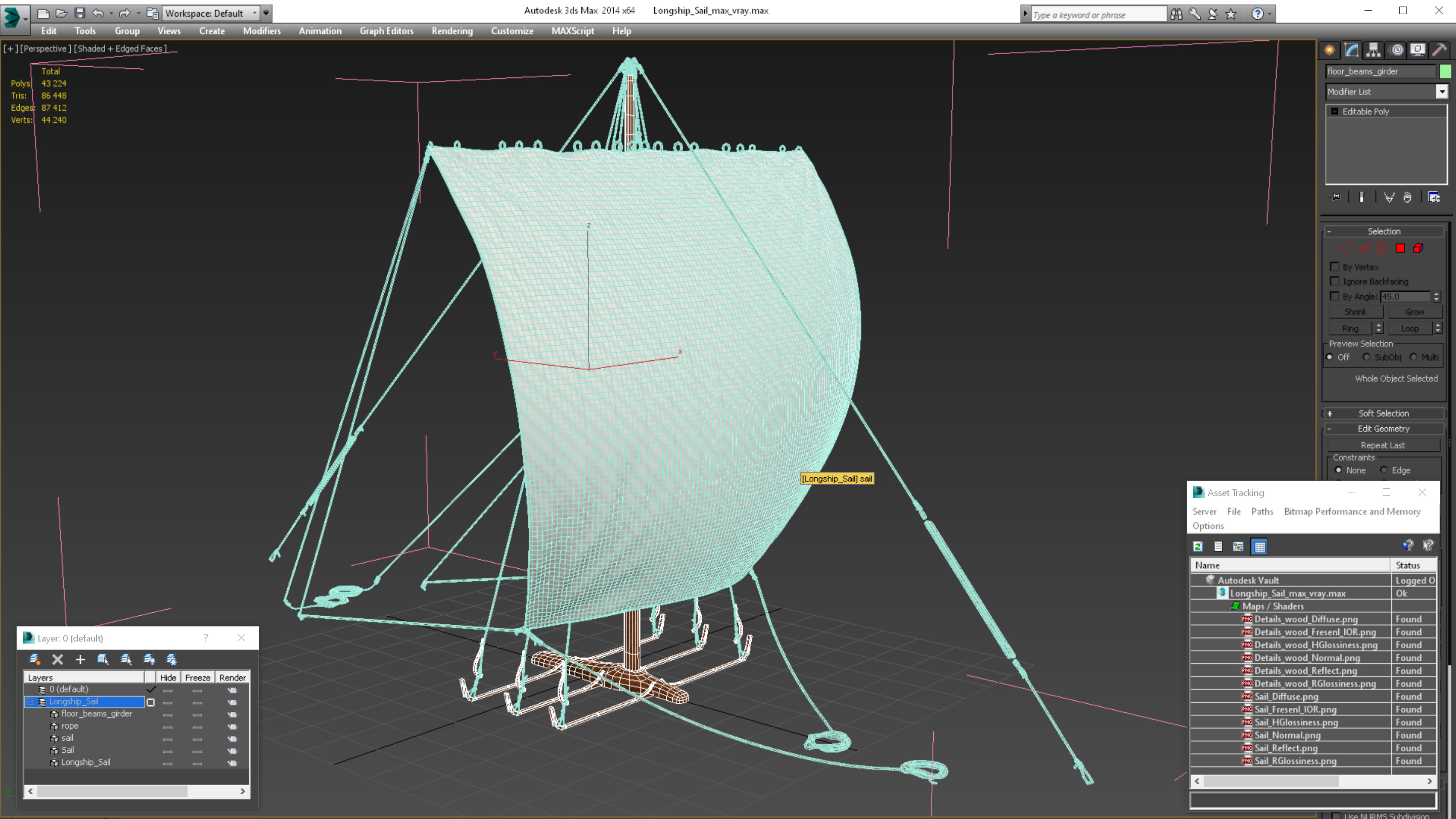
Task: Select Polygon sub-object selection mode
Action: click(1400, 248)
